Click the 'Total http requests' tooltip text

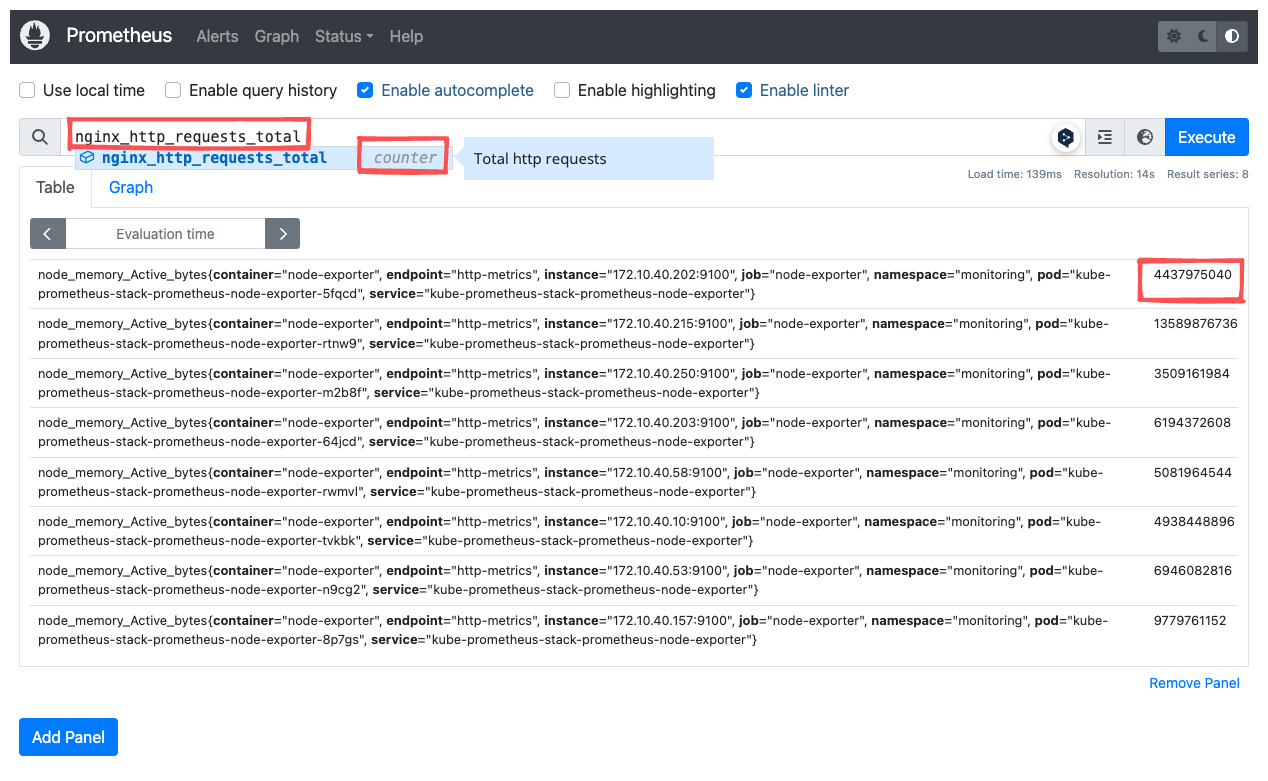click(x=540, y=158)
